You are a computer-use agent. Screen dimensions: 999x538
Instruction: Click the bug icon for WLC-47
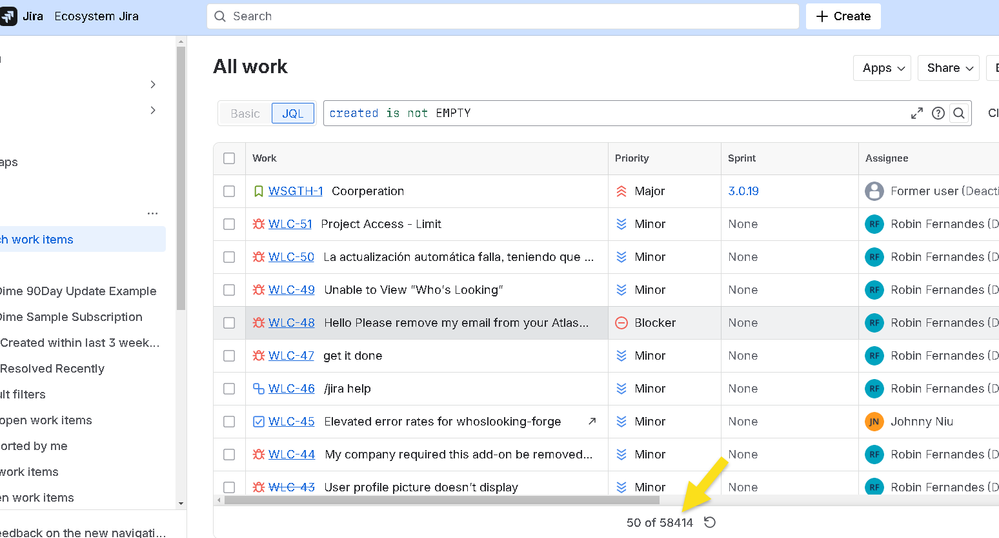[x=259, y=356]
